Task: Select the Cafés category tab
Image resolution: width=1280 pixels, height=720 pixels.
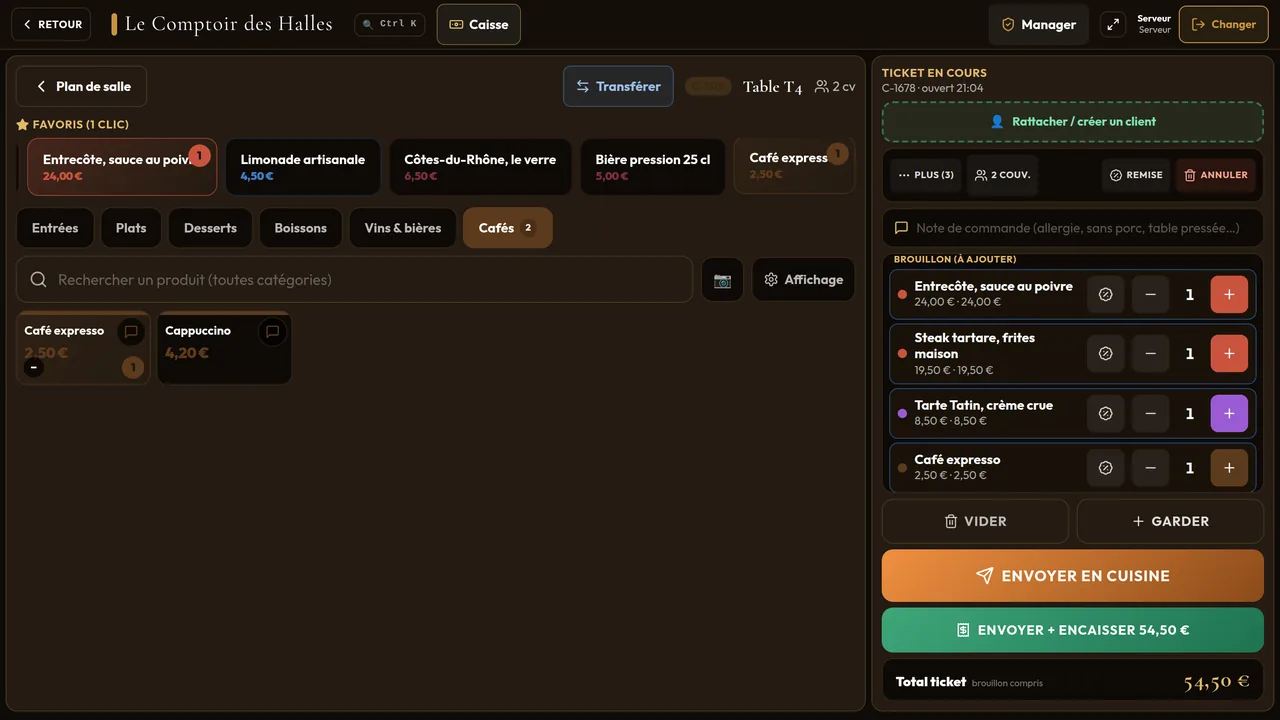Action: click(507, 228)
